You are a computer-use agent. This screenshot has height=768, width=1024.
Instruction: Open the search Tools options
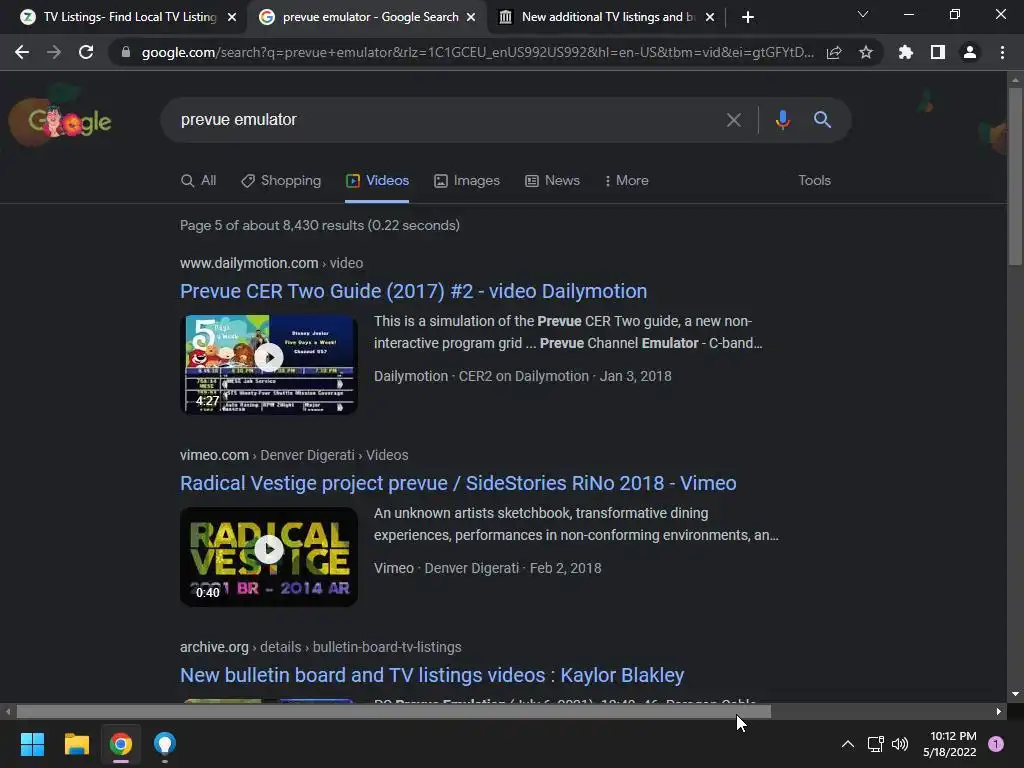814,180
